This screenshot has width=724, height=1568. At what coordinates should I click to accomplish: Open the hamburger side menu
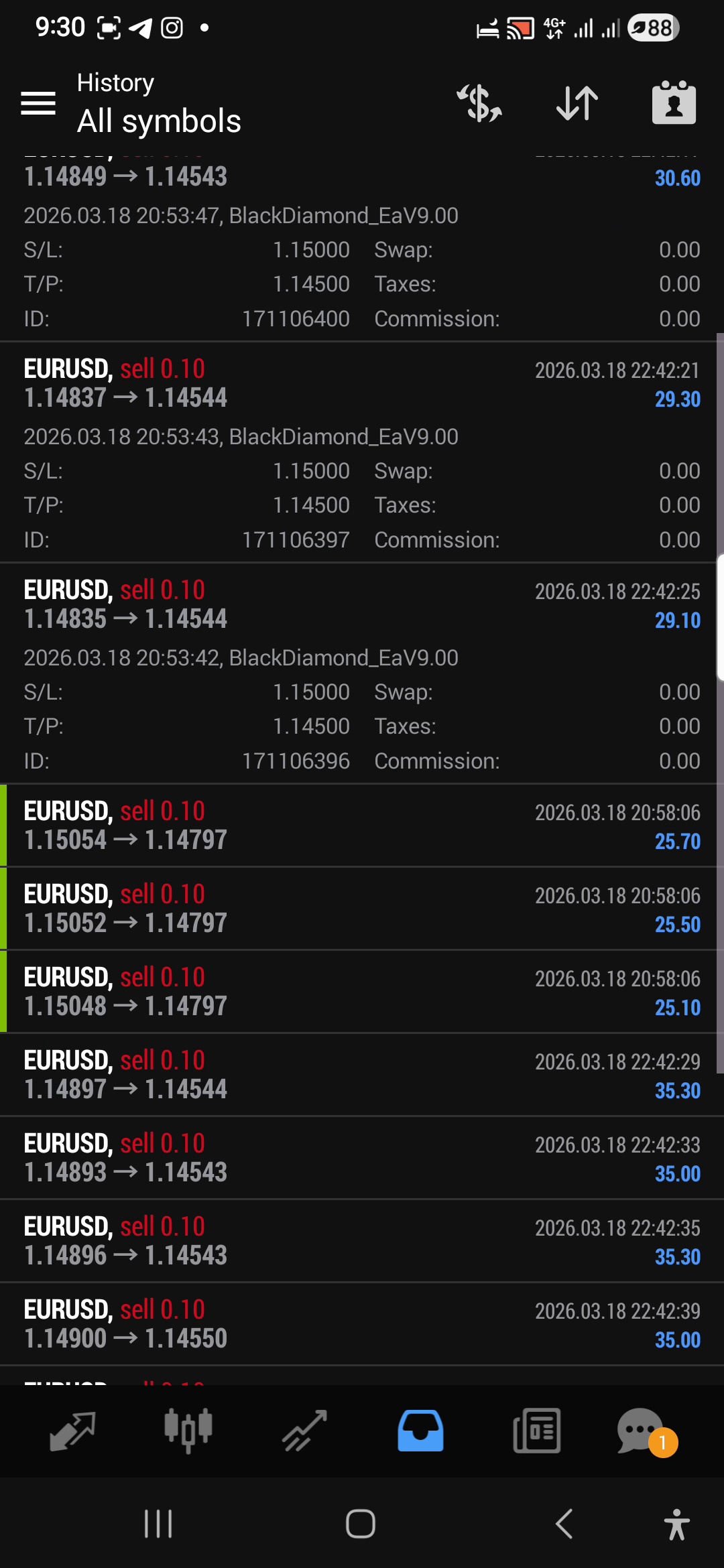[x=38, y=103]
